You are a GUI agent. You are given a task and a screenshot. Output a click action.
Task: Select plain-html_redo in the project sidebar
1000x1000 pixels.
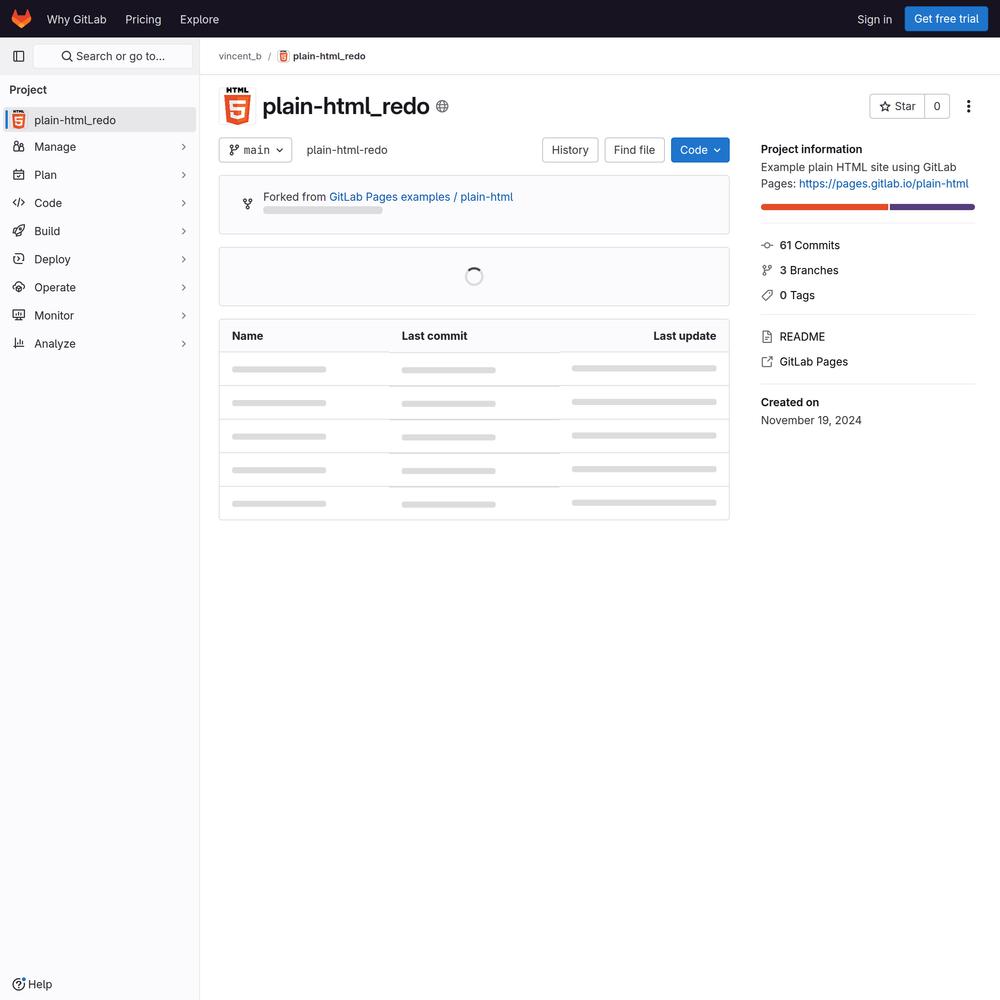click(100, 120)
